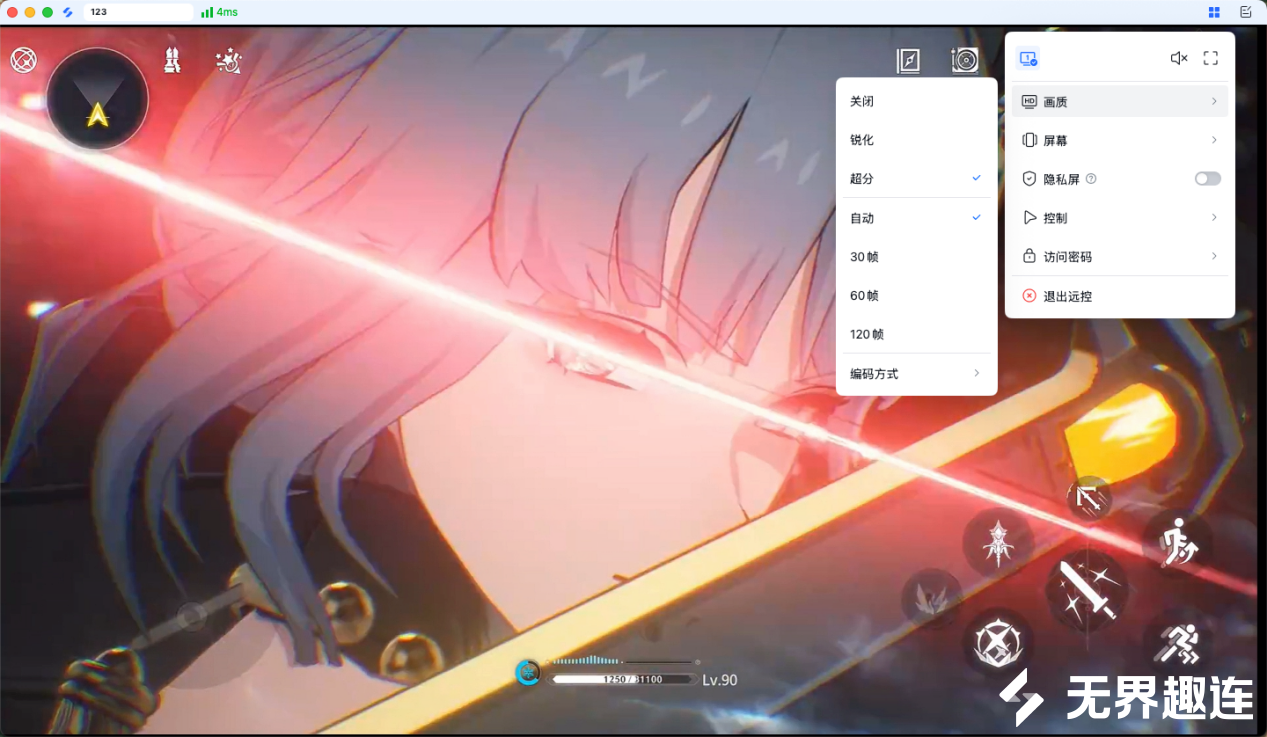Open the 屏幕 screen submenu

(x=1120, y=140)
